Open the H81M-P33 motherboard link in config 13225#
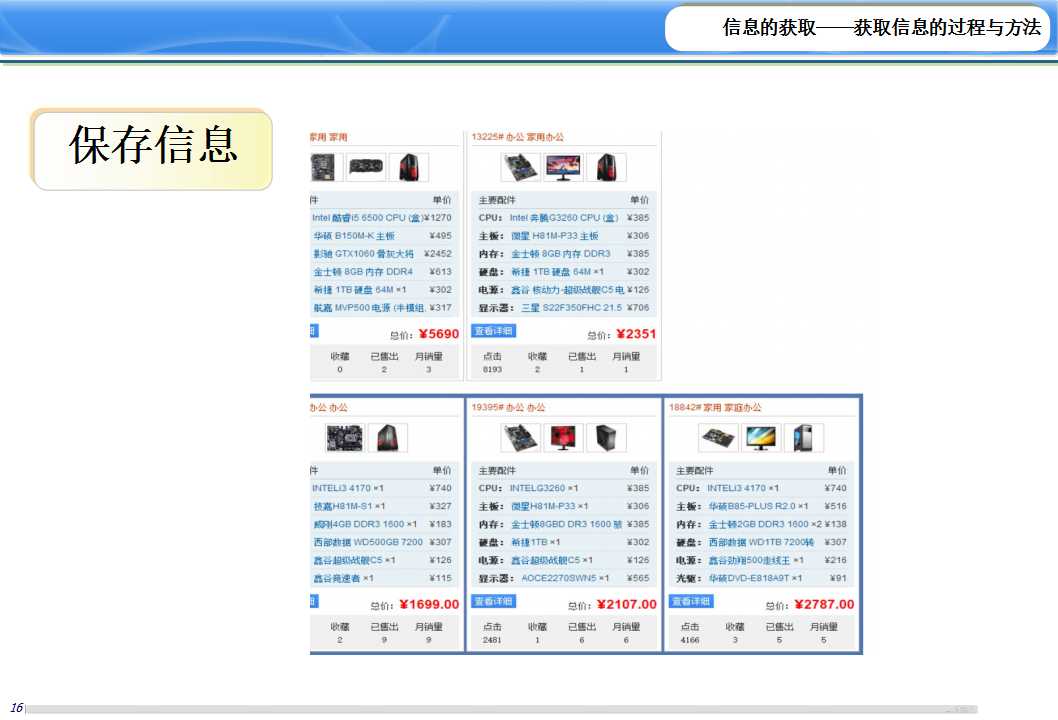The height and width of the screenshot is (720, 1058). 555,236
